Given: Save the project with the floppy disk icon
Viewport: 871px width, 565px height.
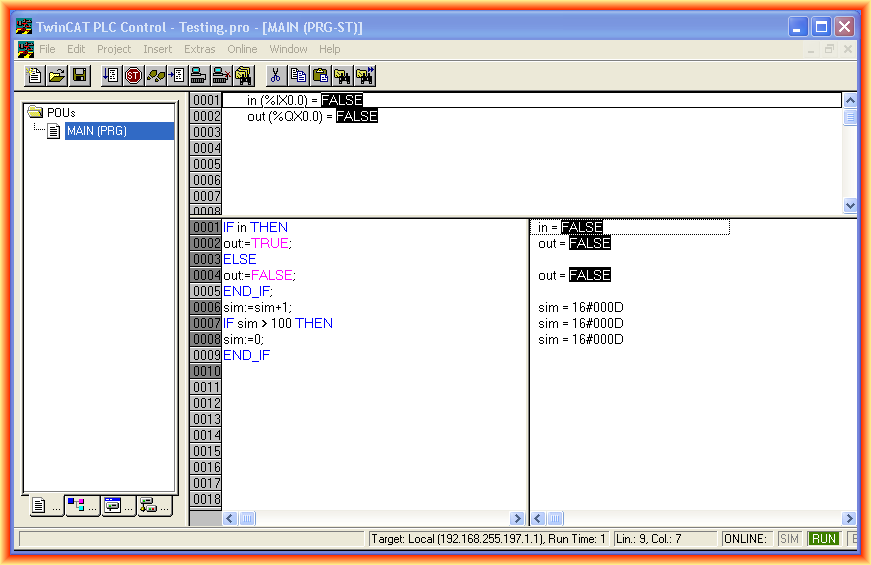Looking at the screenshot, I should pyautogui.click(x=79, y=75).
